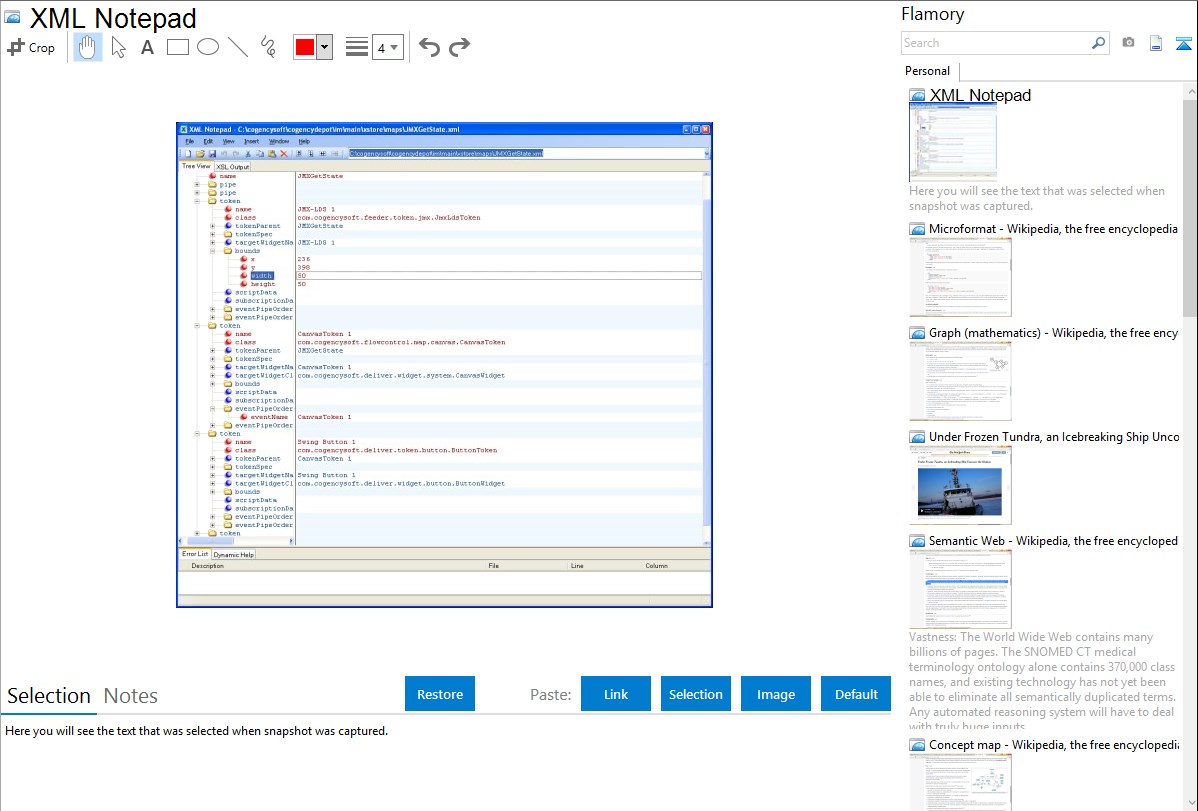Activate the hand pan tool
Image resolution: width=1198 pixels, height=811 pixels.
coord(88,47)
